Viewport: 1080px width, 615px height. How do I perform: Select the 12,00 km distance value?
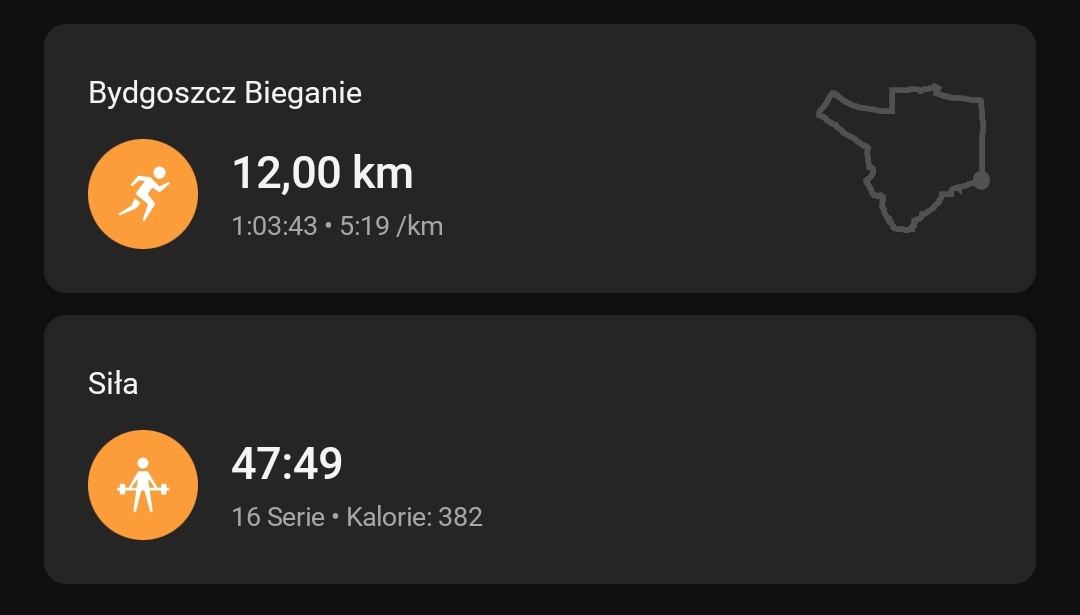(322, 173)
